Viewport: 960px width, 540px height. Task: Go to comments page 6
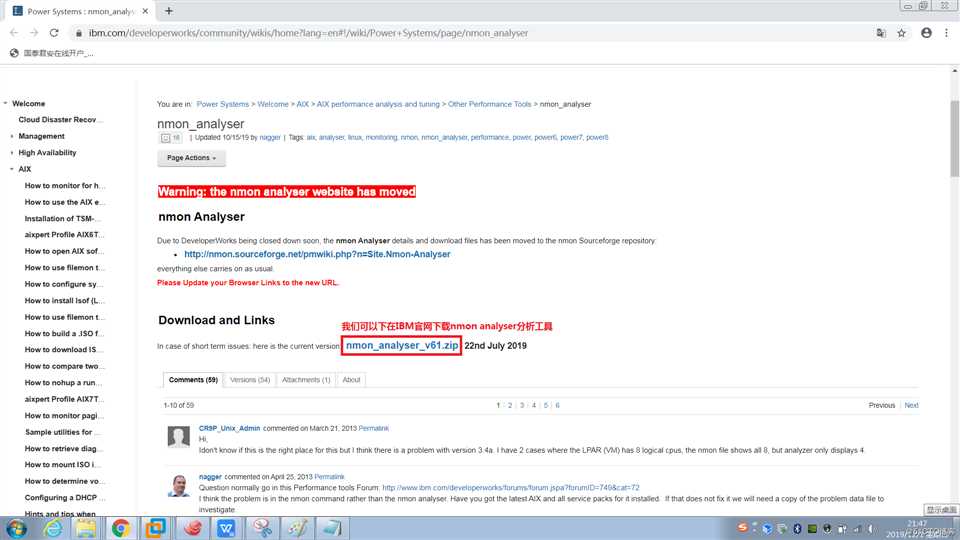557,405
